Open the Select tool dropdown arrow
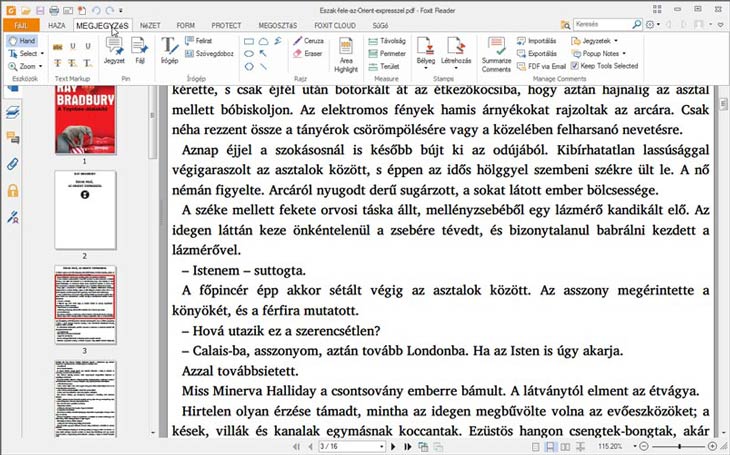This screenshot has height=455, width=730. (42, 54)
